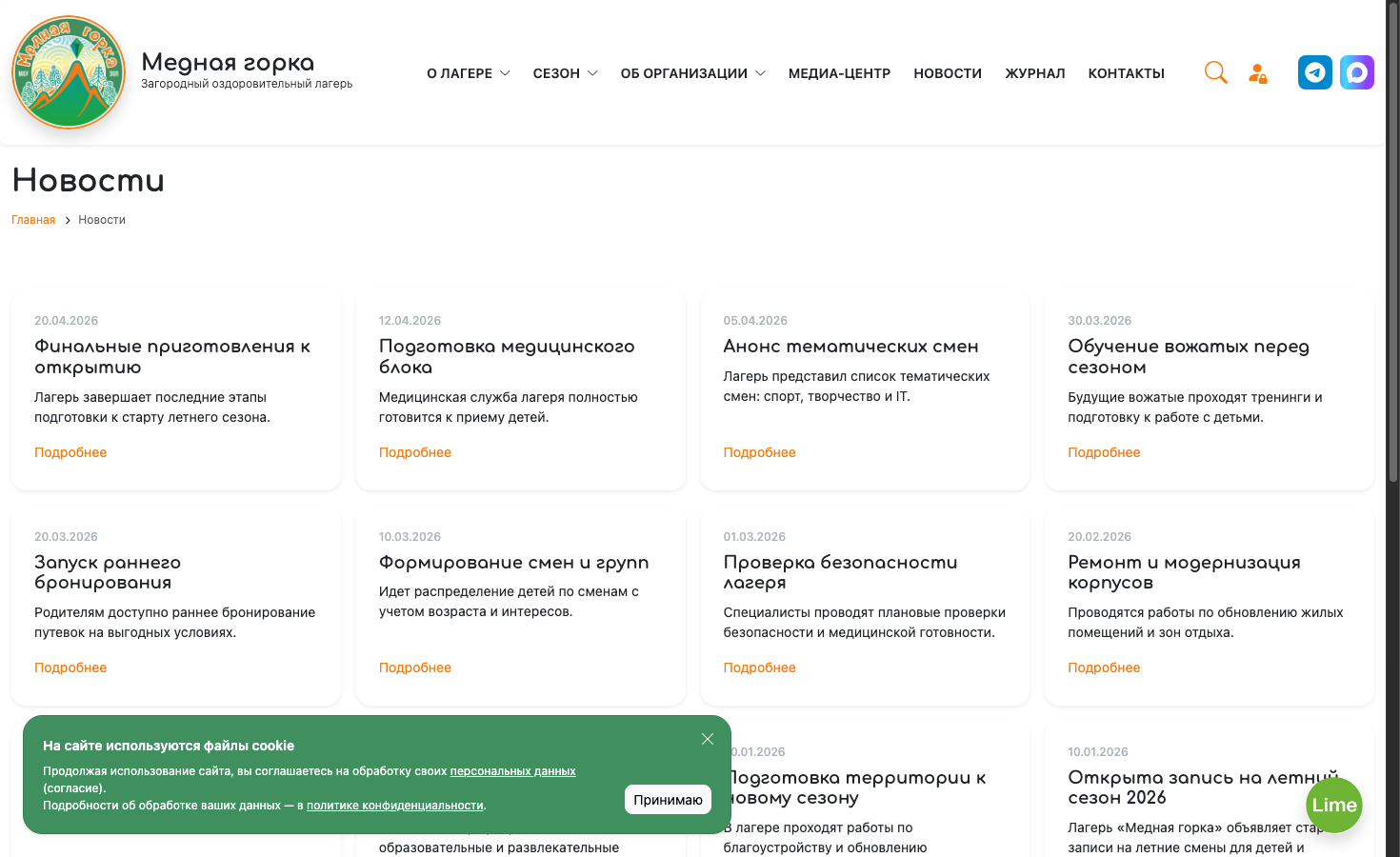
Task: Click the date 05.04.2026
Action: click(x=755, y=321)
